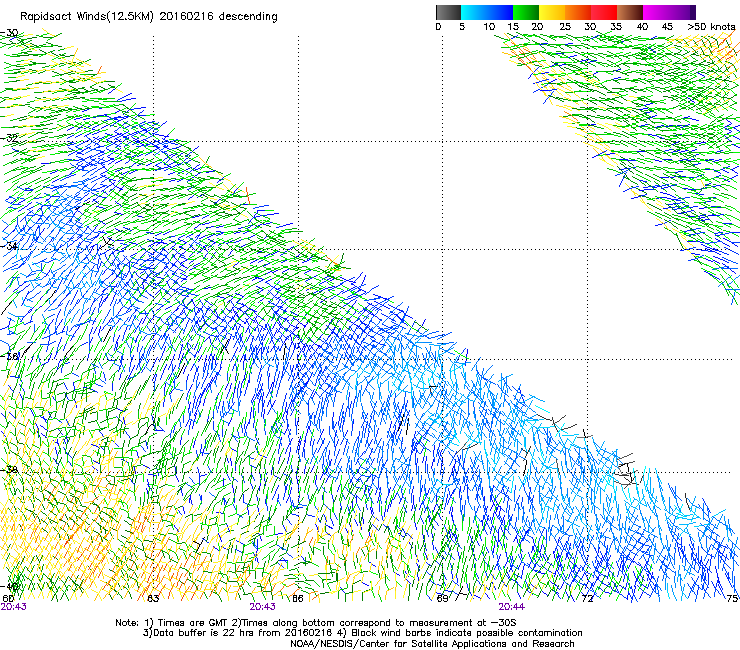The height and width of the screenshot is (650, 740).
Task: Click the '72' longitude axis label
Action: tap(587, 599)
